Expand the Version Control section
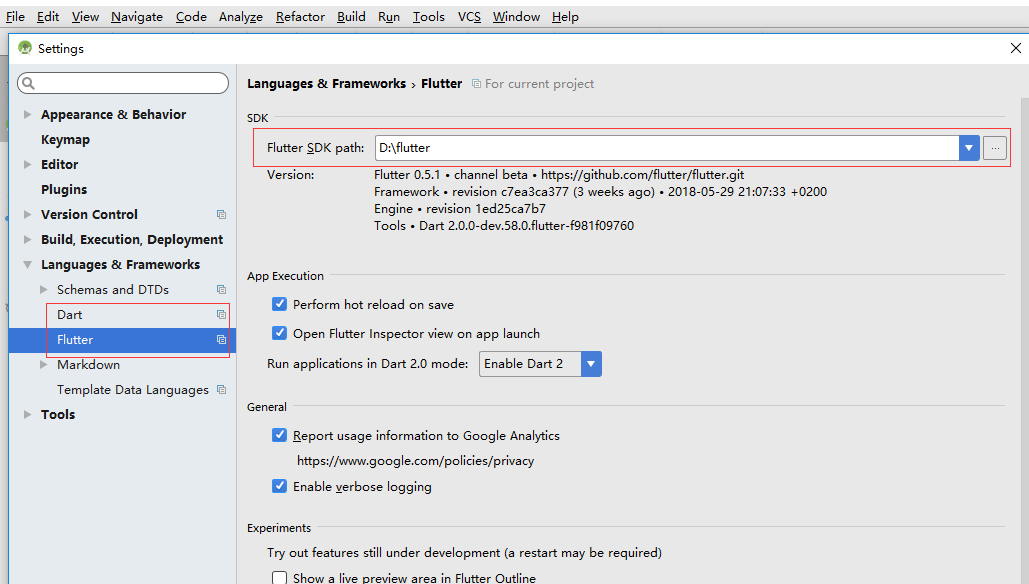Image resolution: width=1029 pixels, height=584 pixels. click(28, 214)
